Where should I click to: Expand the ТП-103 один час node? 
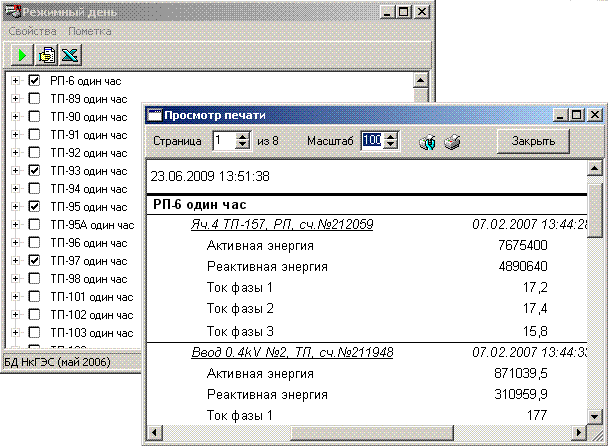[15, 332]
